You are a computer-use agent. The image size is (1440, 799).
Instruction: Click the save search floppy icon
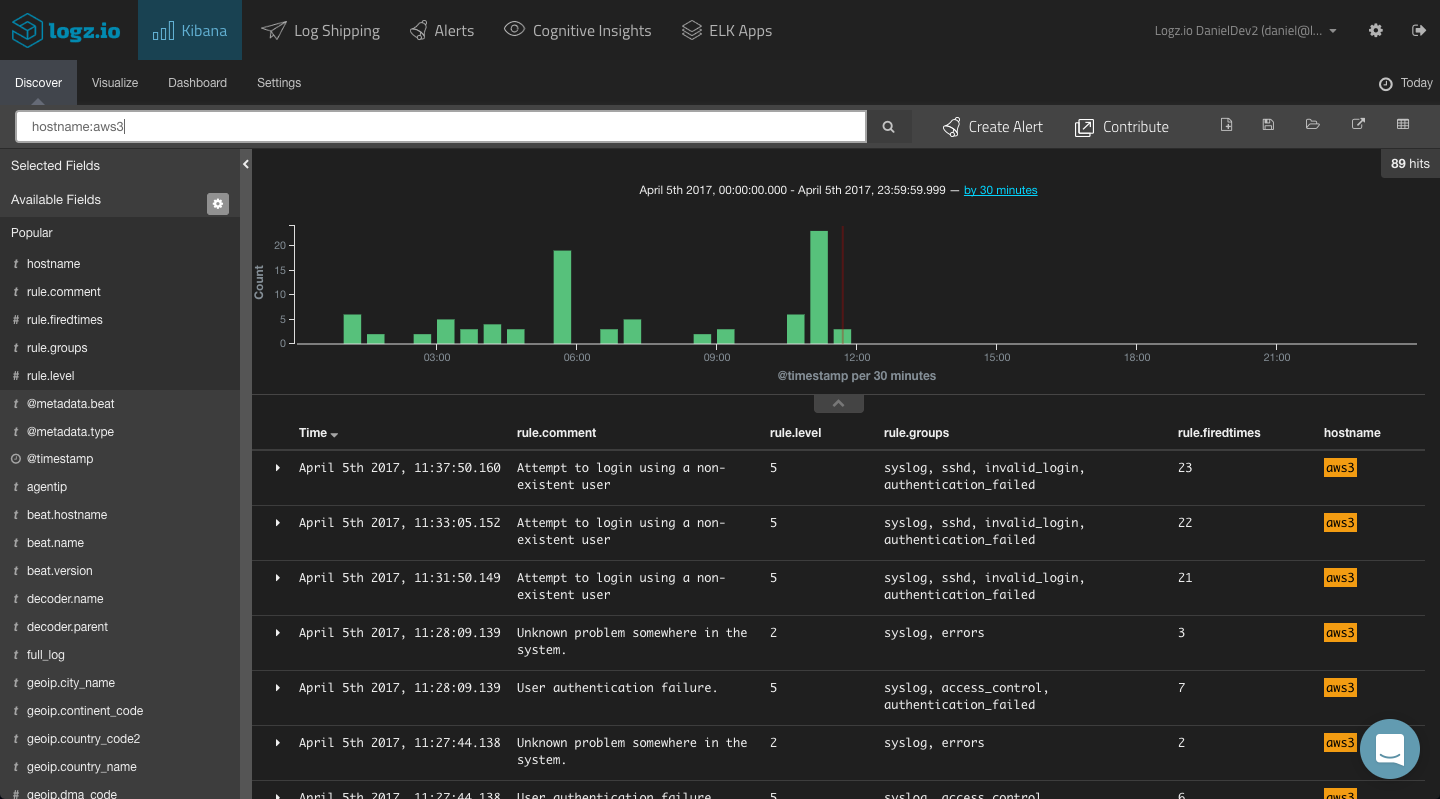(1268, 124)
